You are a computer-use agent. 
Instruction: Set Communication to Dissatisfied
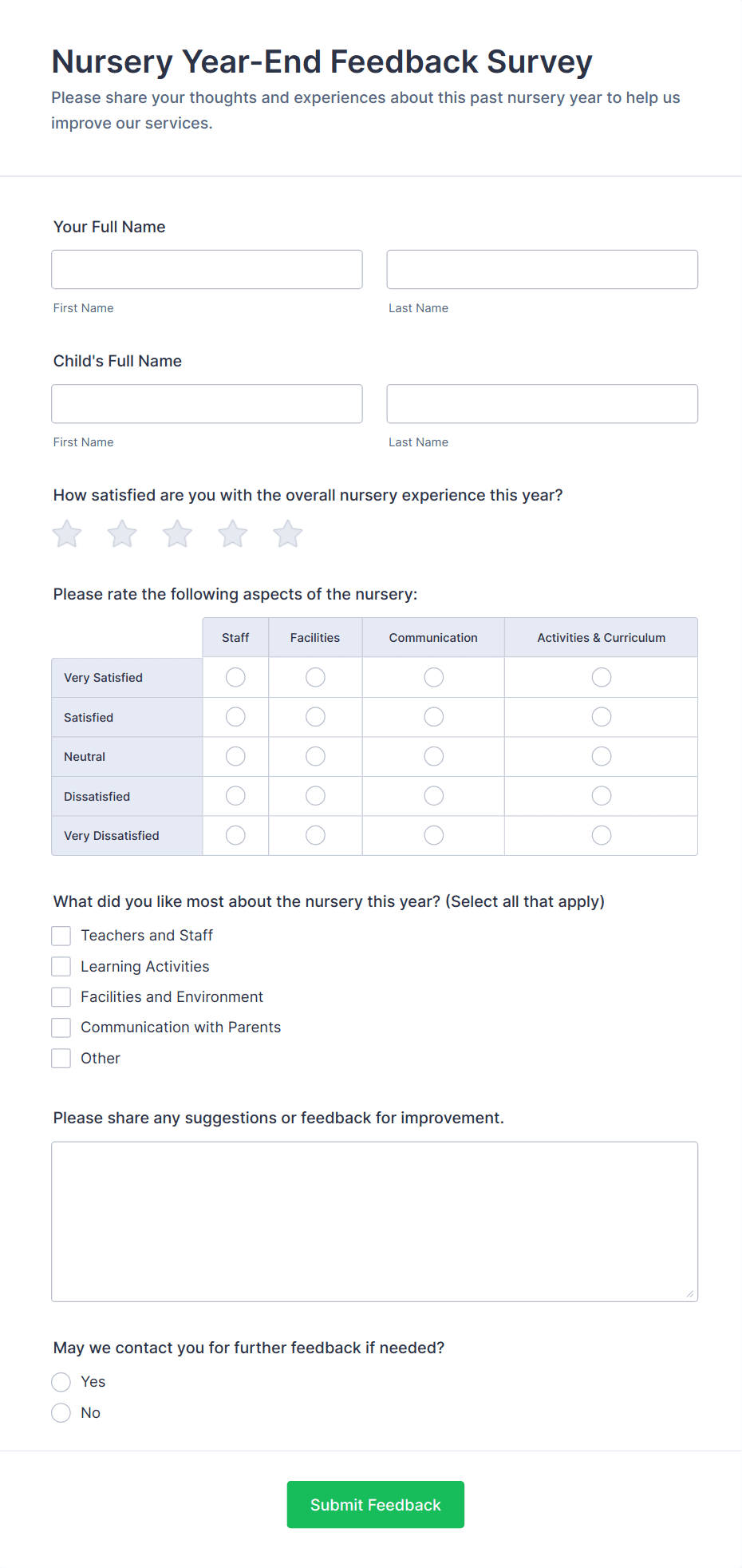433,796
